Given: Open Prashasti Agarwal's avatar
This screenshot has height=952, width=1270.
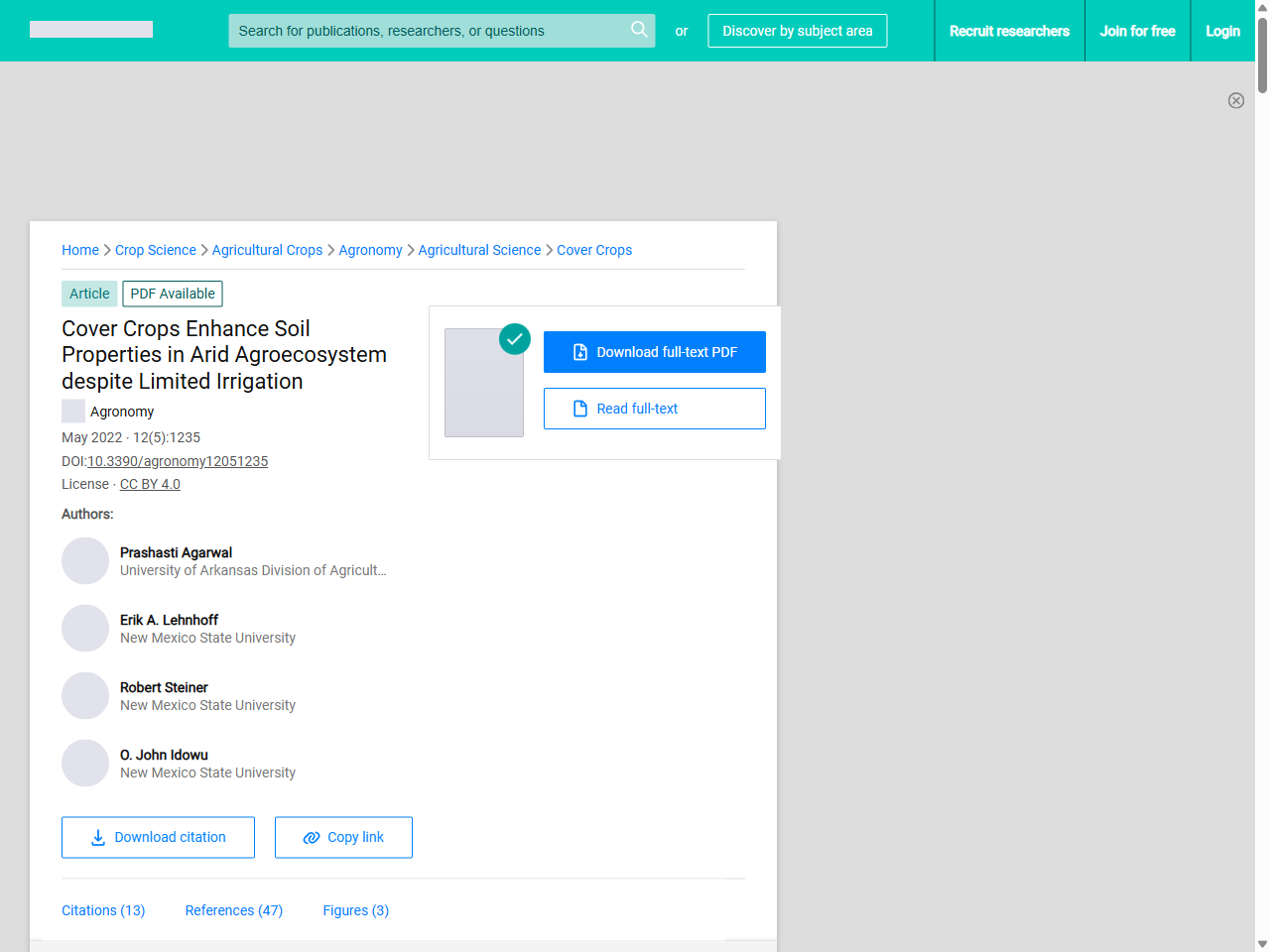Looking at the screenshot, I should tap(85, 561).
